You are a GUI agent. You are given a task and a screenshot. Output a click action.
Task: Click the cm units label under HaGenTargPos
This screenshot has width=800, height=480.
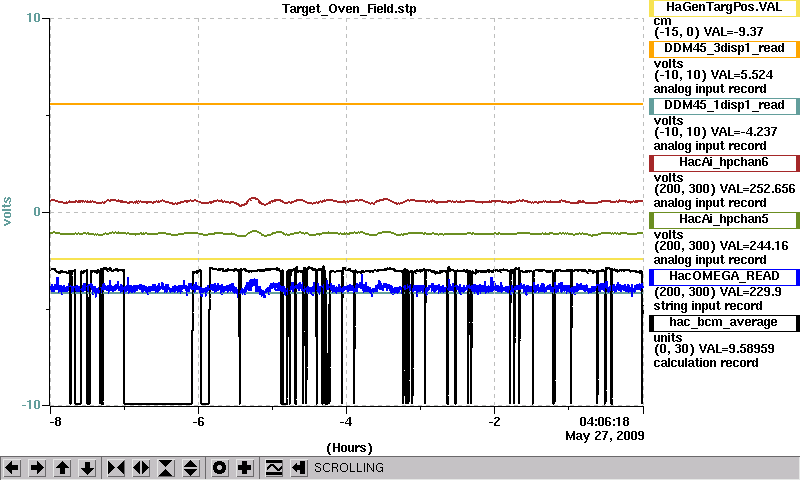(662, 21)
